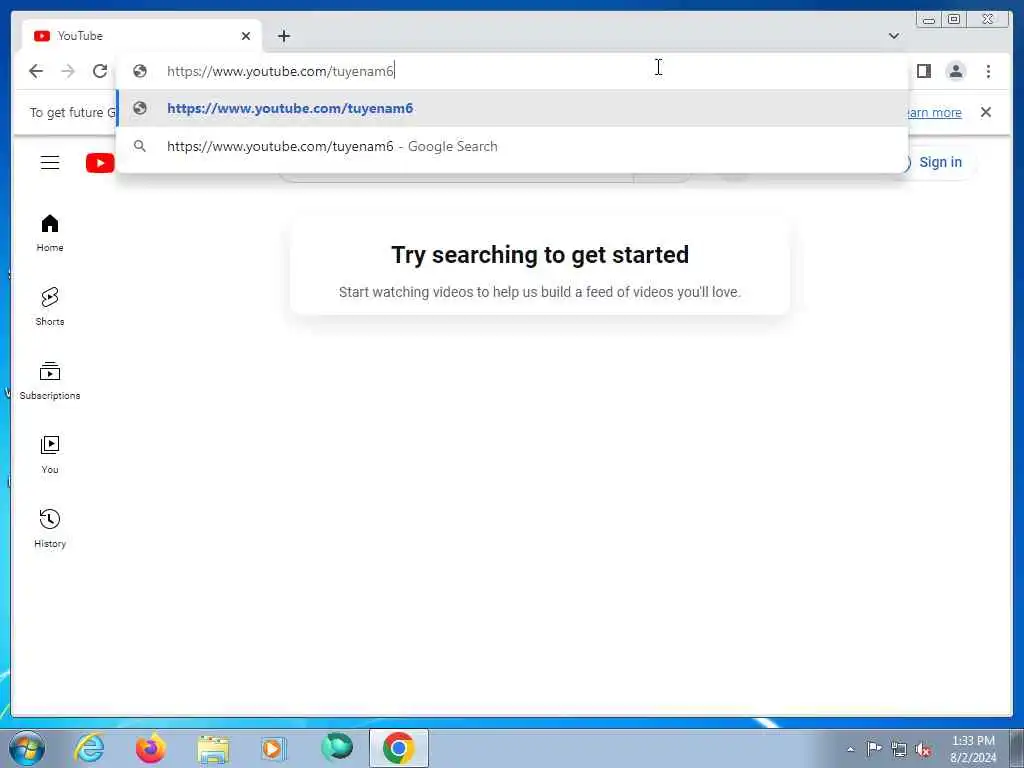Click the 'Try searching to get started' heading
1024x768 pixels.
540,255
